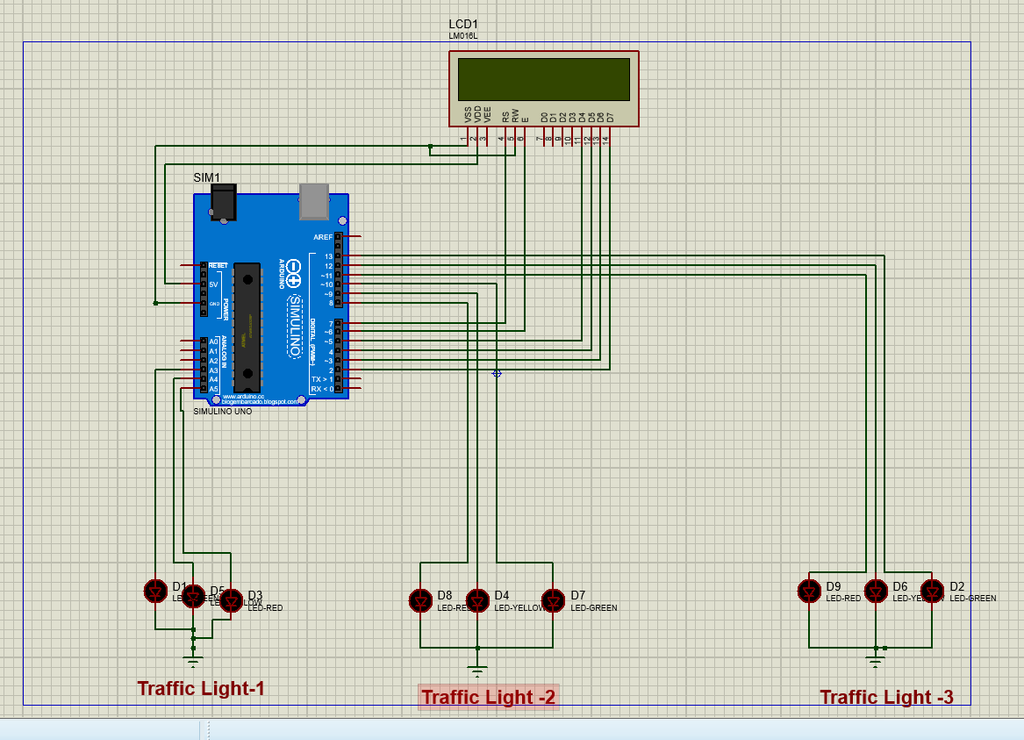Screen dimensions: 1024x740
Task: Select the LED-RED D3 symbol
Action: (231, 600)
